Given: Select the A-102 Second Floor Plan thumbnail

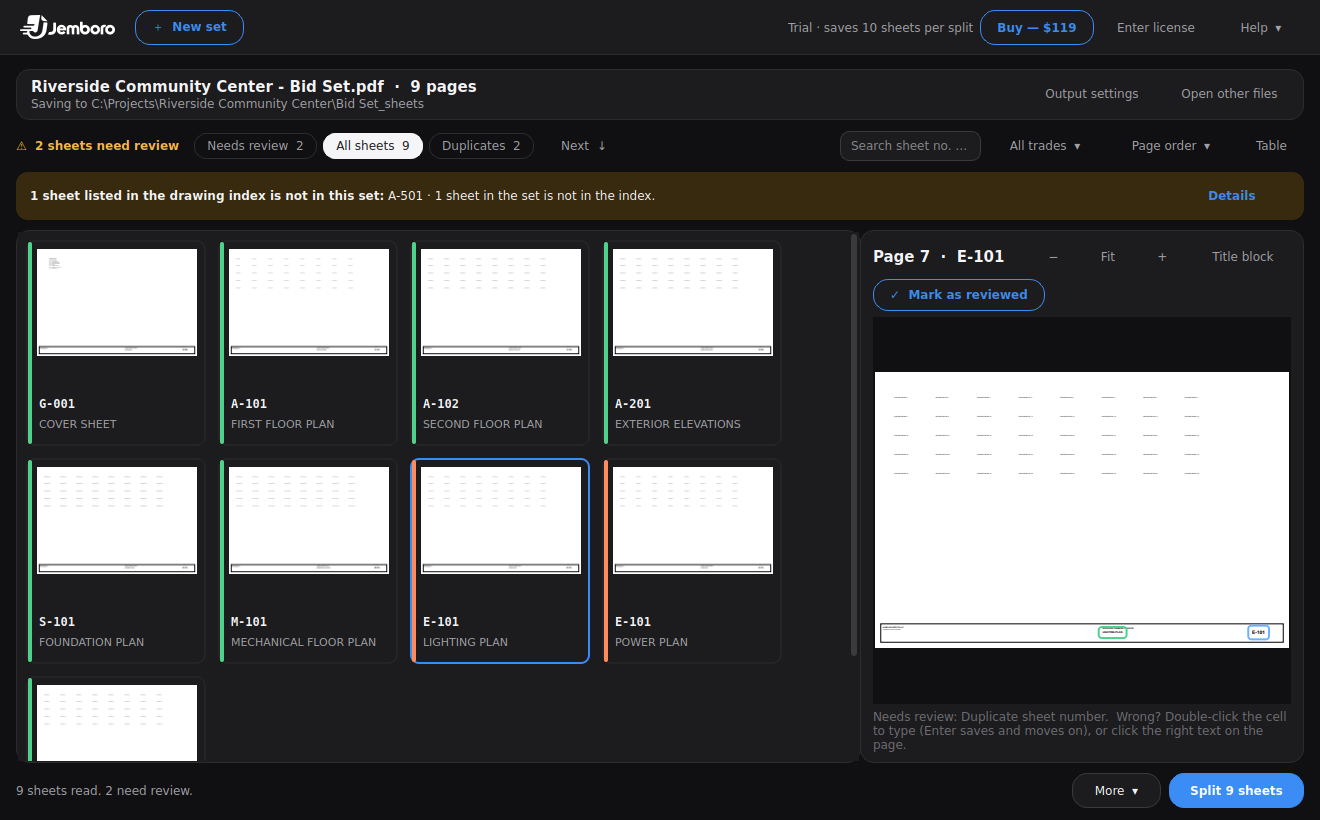Looking at the screenshot, I should (500, 342).
